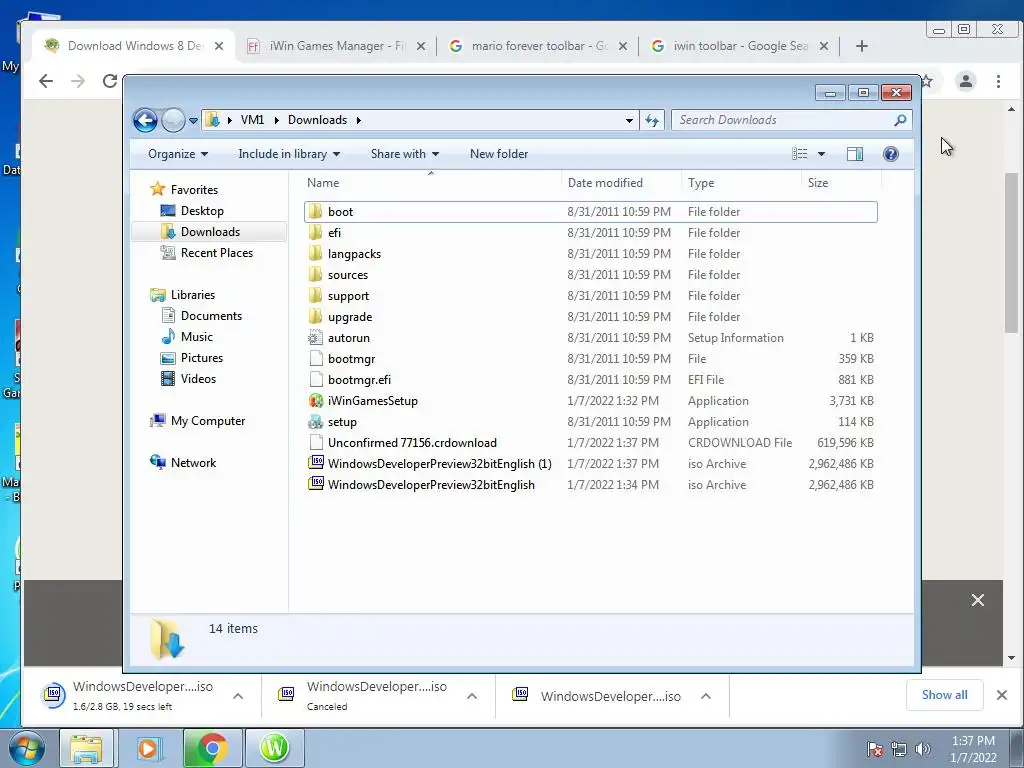Expand options for the third iso download
The image size is (1024, 768).
tap(706, 696)
